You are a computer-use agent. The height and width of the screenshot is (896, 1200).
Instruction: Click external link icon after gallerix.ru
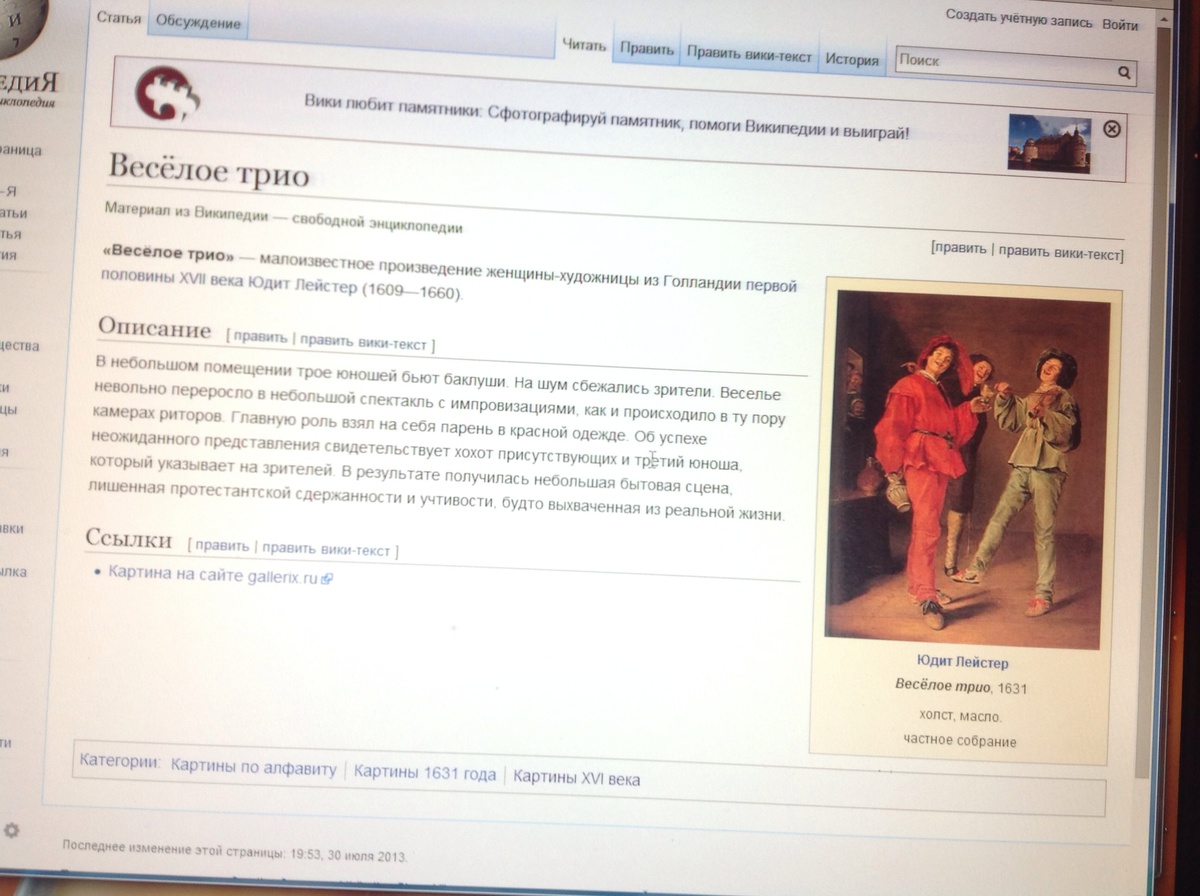point(326,578)
